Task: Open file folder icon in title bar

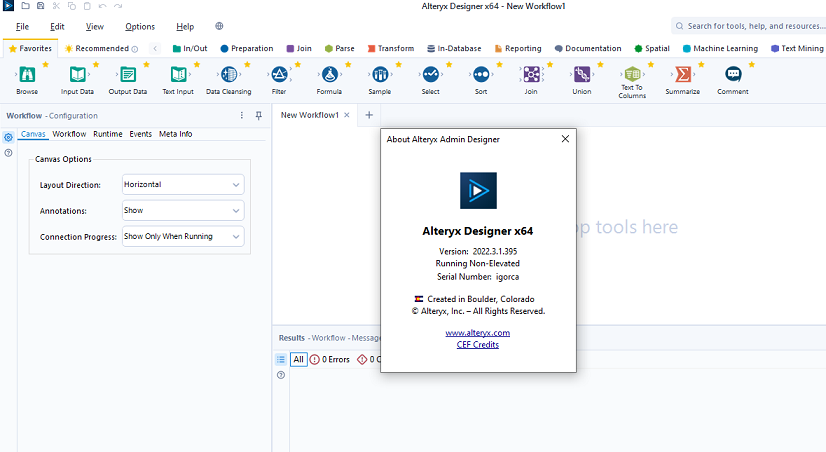Action: [25, 6]
